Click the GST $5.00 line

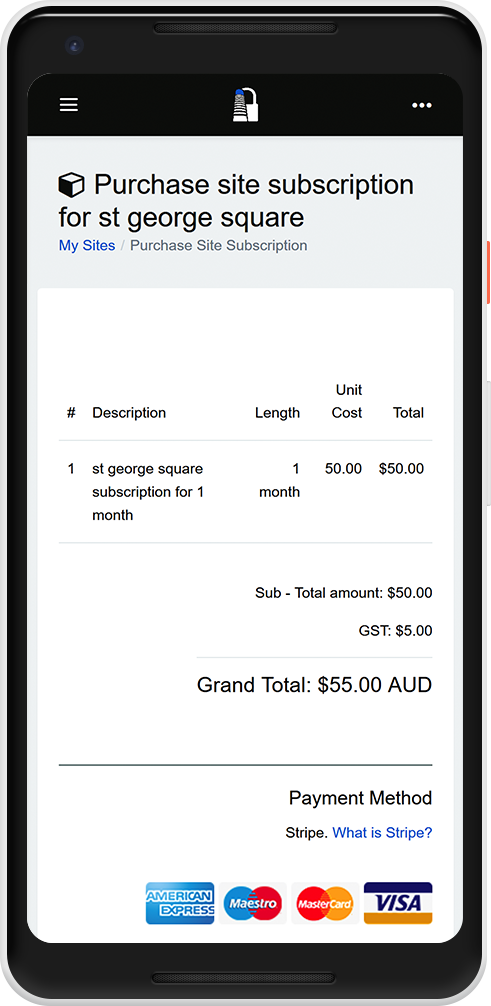pyautogui.click(x=395, y=631)
